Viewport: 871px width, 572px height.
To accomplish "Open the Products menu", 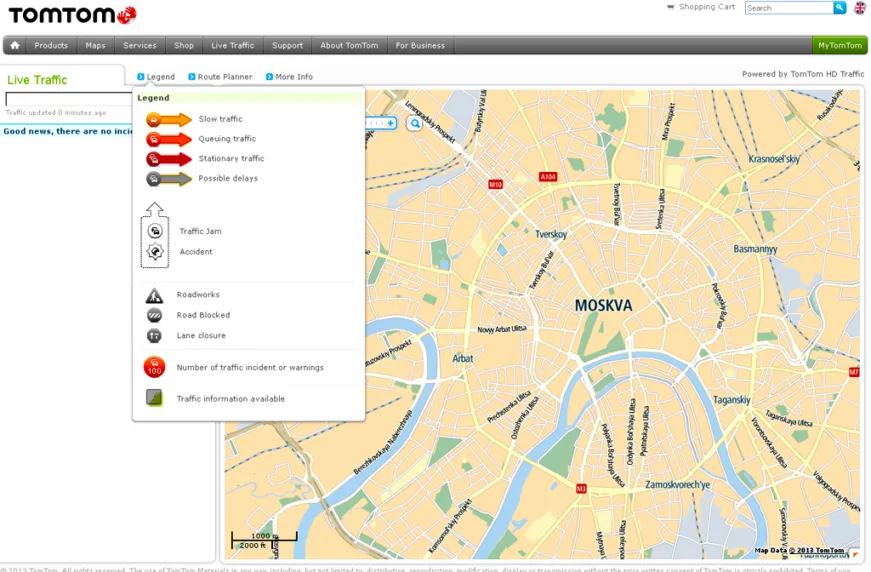I will click(51, 45).
